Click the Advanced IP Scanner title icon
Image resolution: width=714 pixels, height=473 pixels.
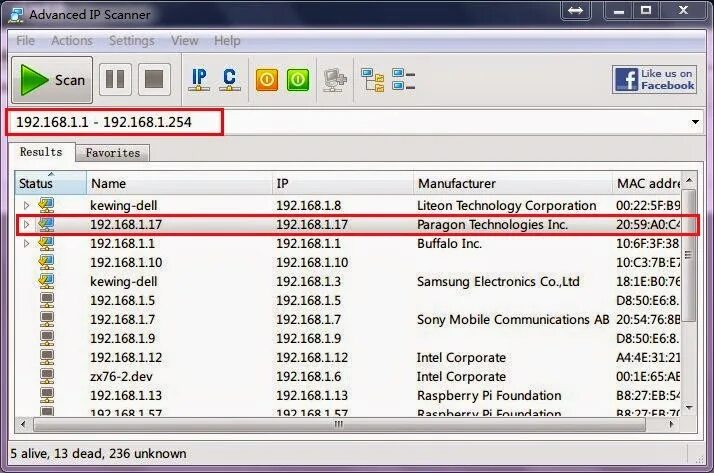16,15
